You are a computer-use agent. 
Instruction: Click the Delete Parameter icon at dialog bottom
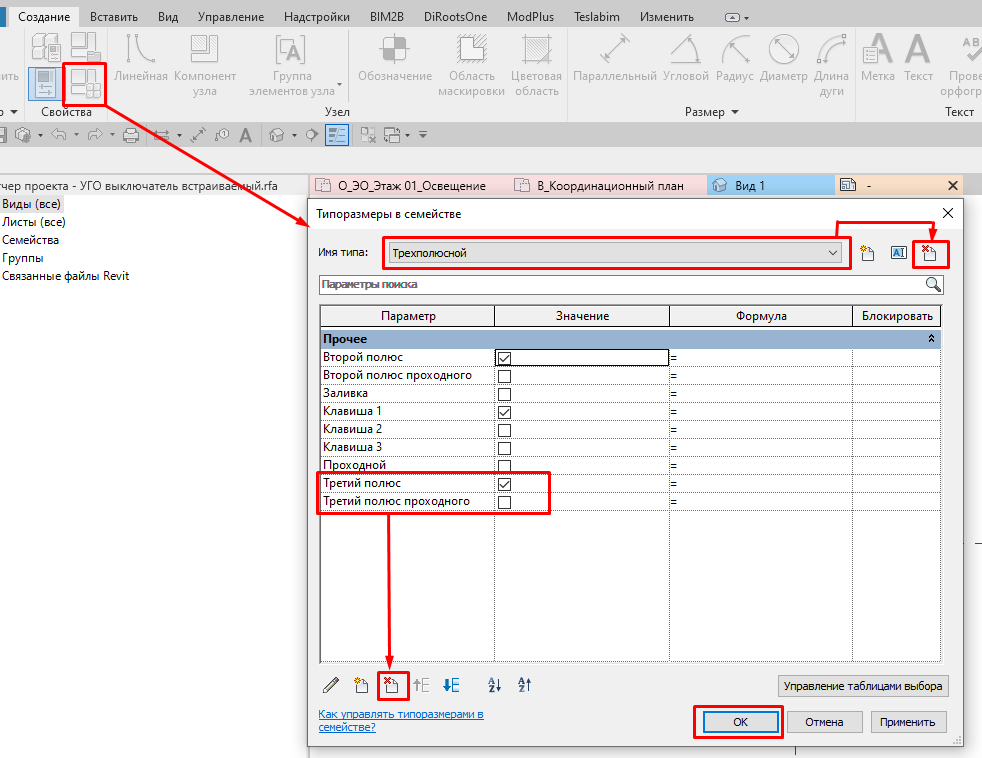point(391,685)
